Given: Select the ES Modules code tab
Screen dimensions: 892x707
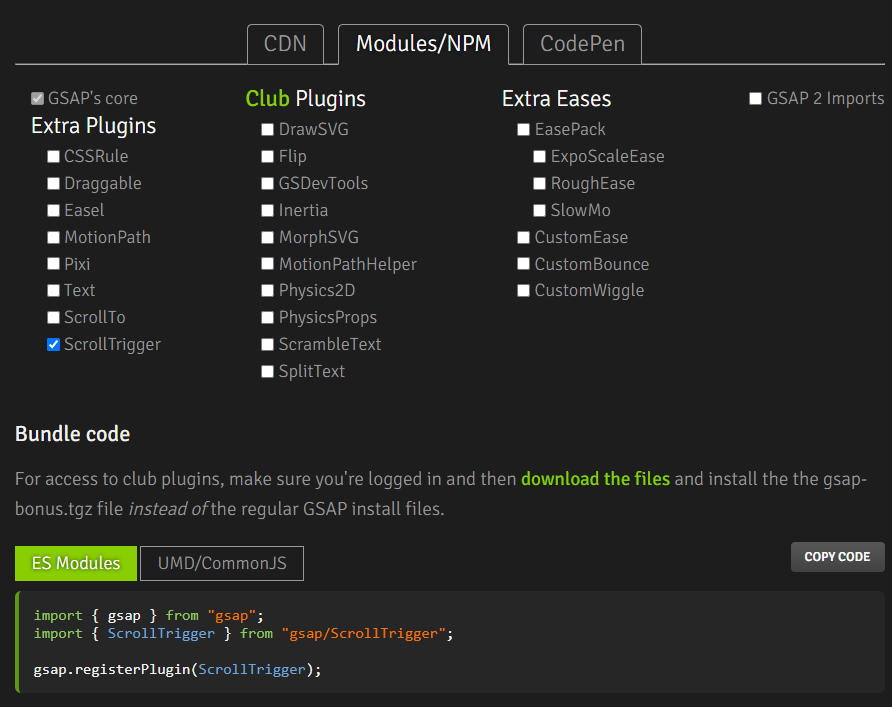Looking at the screenshot, I should 76,563.
